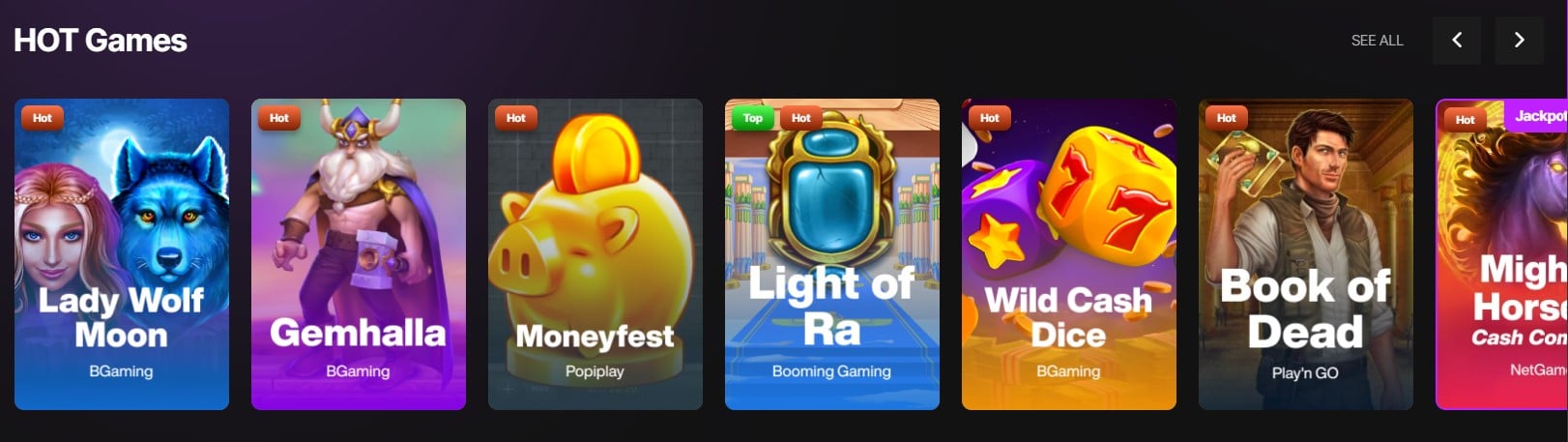
Task: Click the HOT Games section heading
Action: [x=101, y=41]
